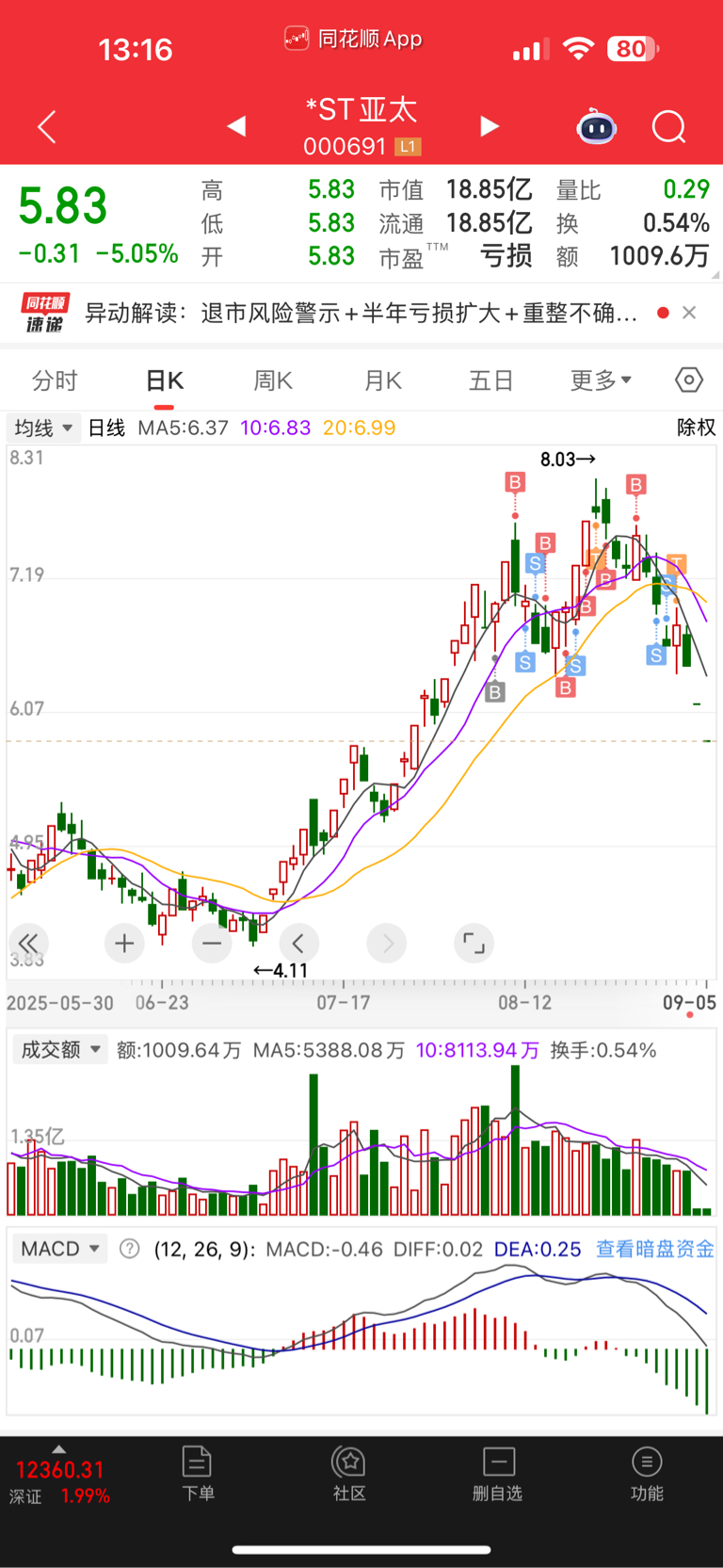Image resolution: width=723 pixels, height=1568 pixels.
Task: Tap current price 5.83
Action: click(x=63, y=205)
